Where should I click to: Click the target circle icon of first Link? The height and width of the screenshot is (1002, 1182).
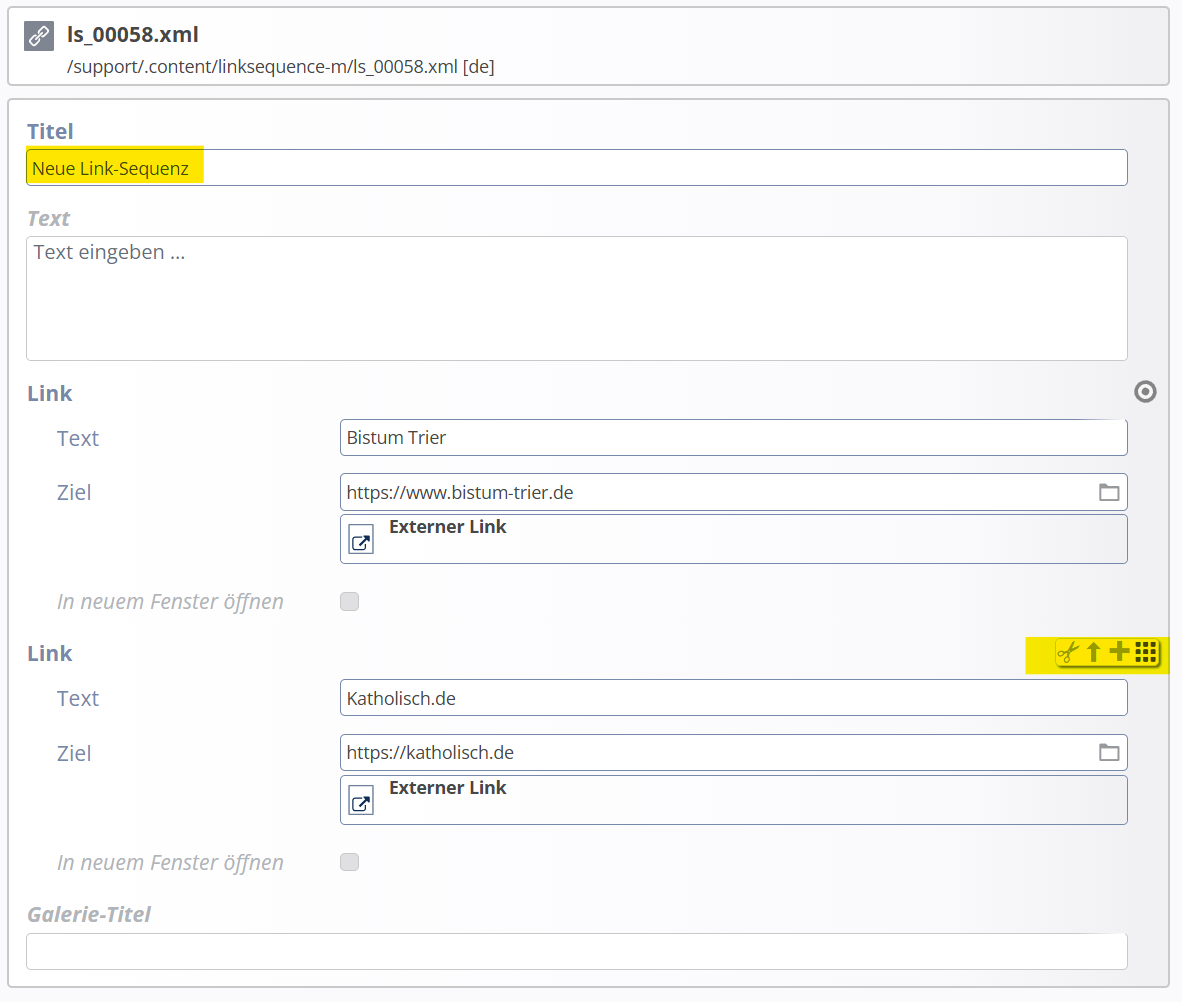1145,391
